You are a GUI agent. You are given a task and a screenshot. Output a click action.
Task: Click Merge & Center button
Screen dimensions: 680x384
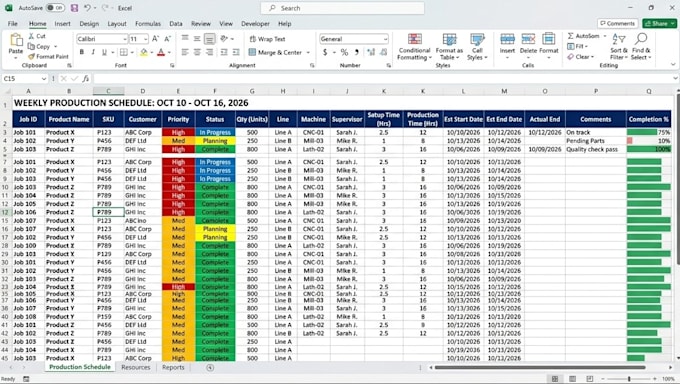[275, 53]
